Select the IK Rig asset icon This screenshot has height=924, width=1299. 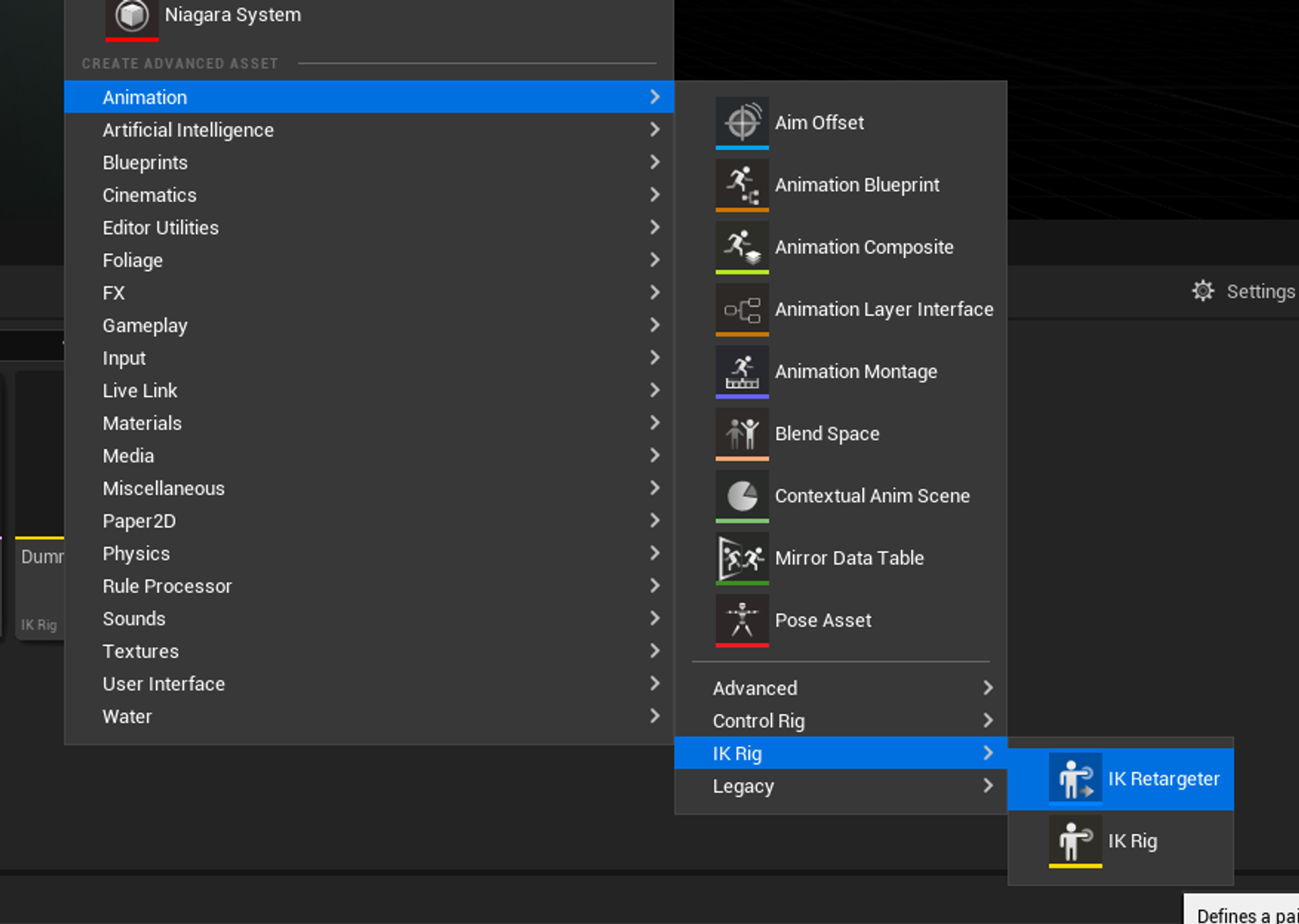[1075, 841]
